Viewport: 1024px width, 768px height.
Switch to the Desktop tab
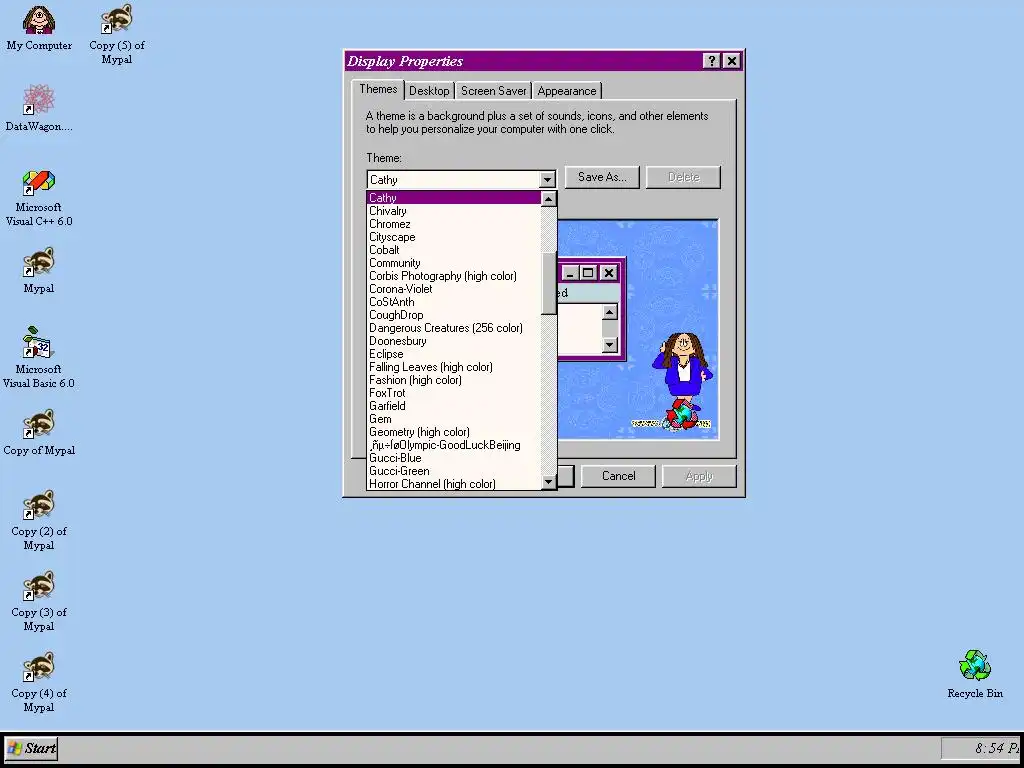click(429, 91)
